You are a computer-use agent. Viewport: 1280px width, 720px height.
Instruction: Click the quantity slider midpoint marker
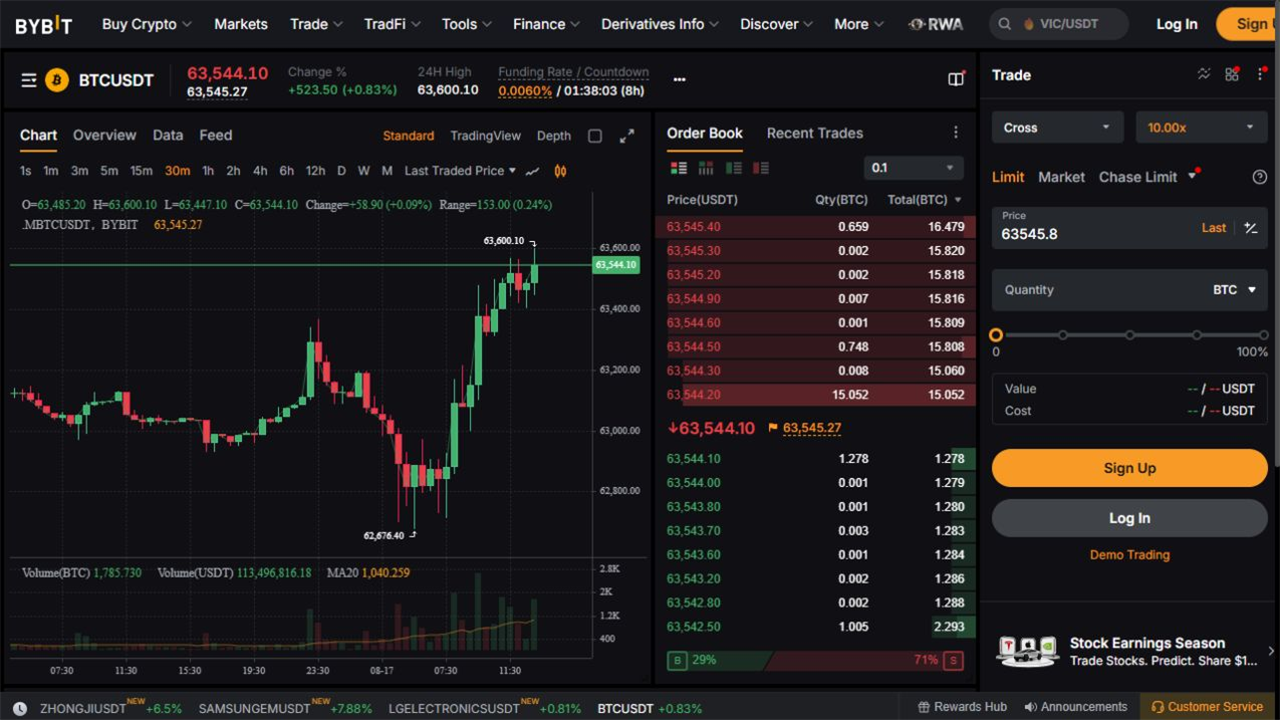tap(1130, 335)
